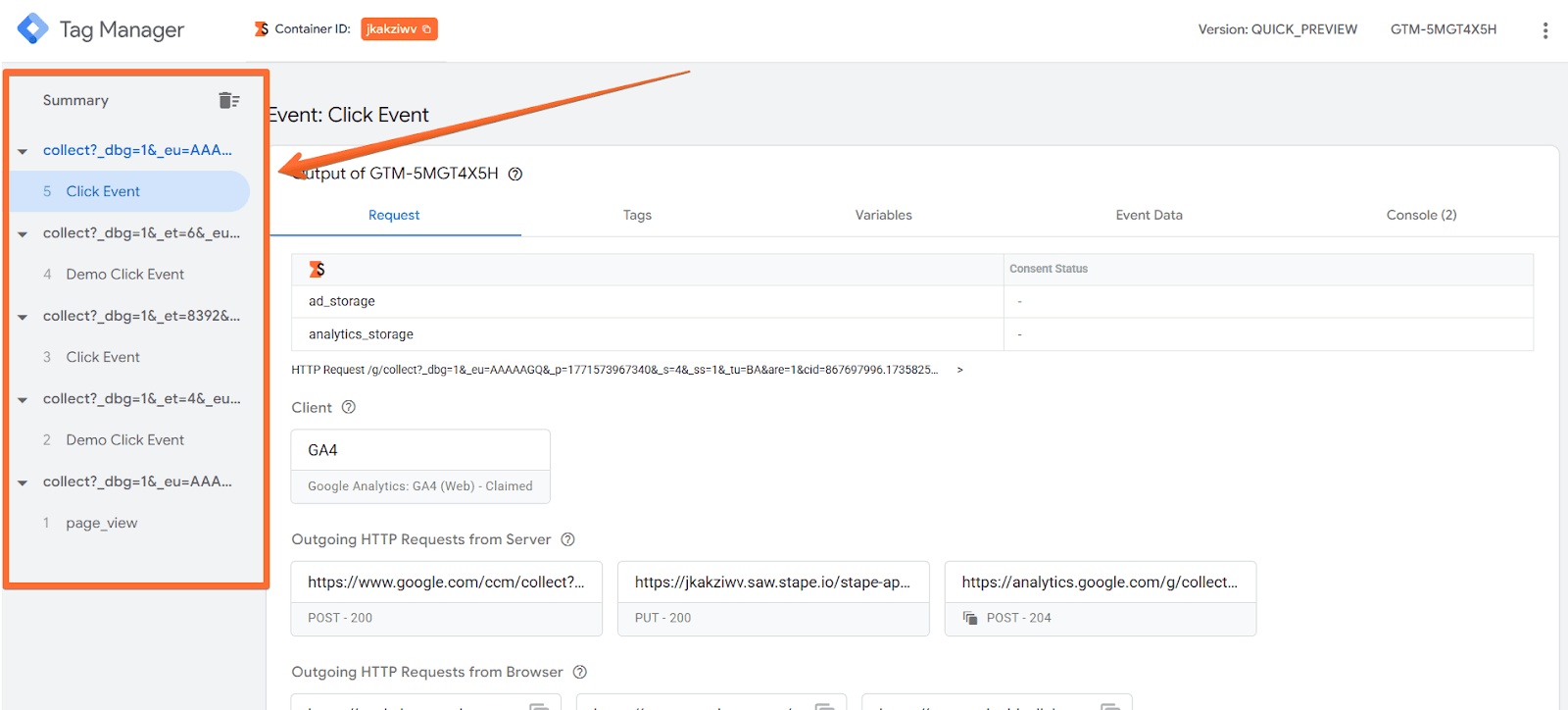This screenshot has width=1568, height=710.
Task: Open the jkakziwv.saw.stape.io PUT request card
Action: (x=772, y=598)
